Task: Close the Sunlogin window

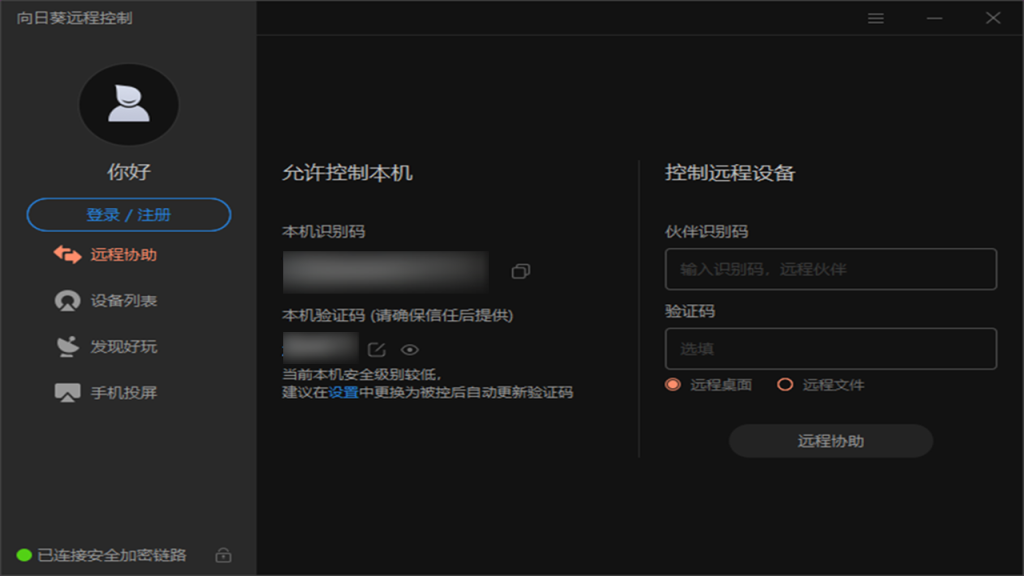Action: point(993,18)
